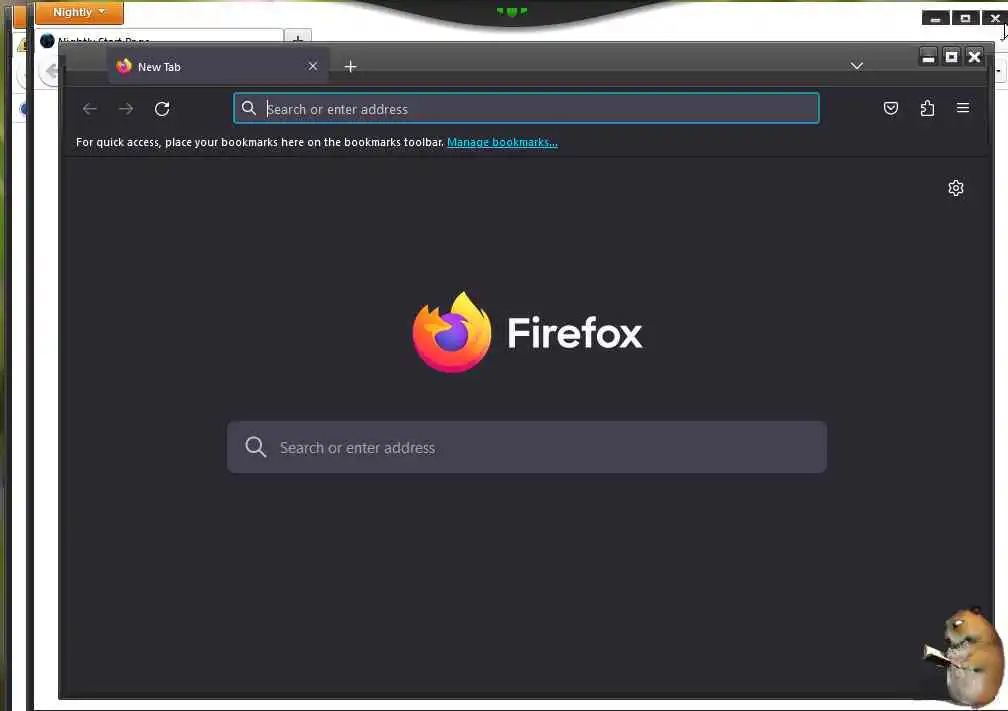The height and width of the screenshot is (711, 1008).
Task: Click the hamster reading a book mascot
Action: (x=964, y=656)
